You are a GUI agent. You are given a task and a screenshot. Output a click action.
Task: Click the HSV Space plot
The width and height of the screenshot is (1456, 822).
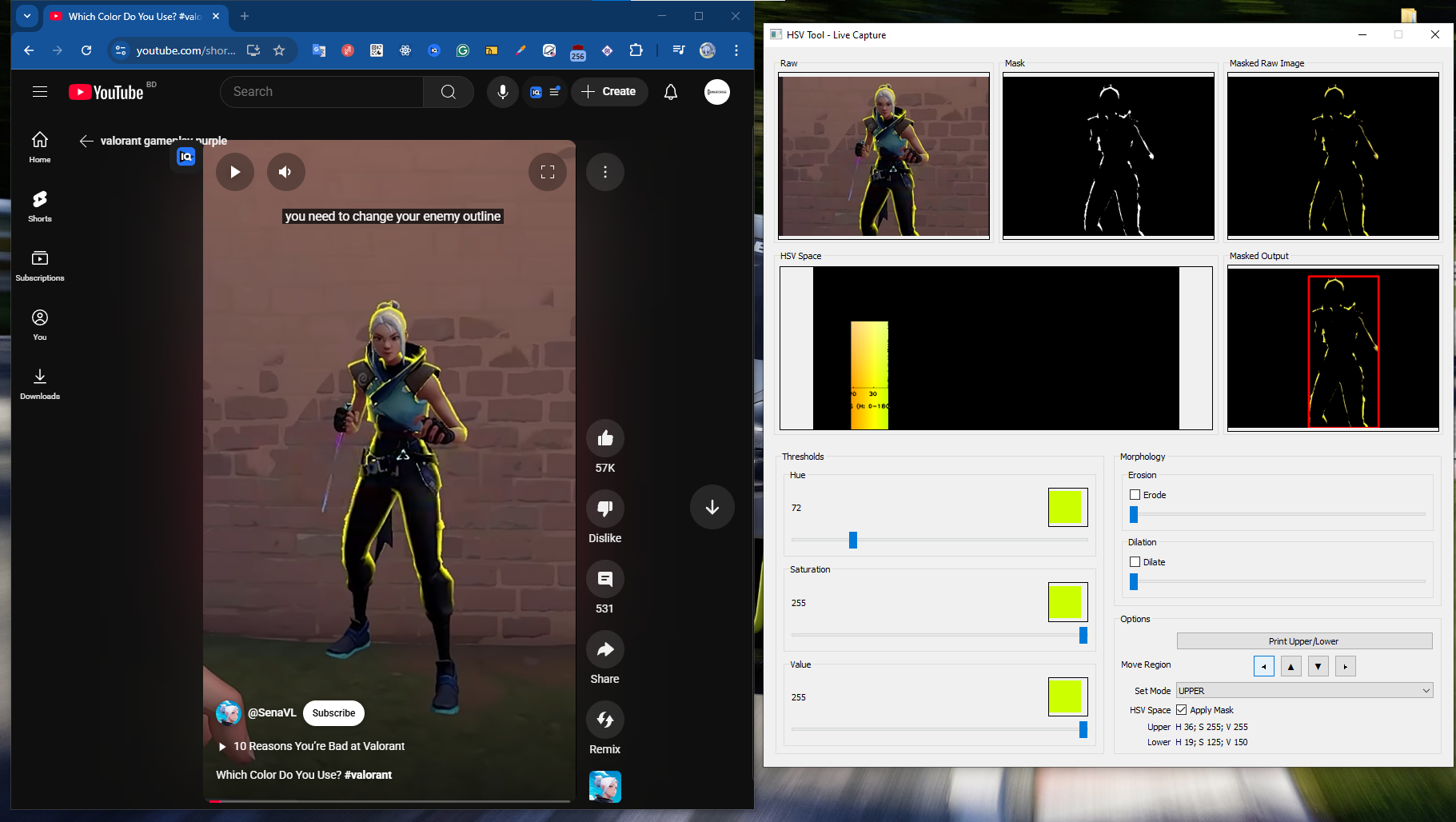click(x=996, y=349)
